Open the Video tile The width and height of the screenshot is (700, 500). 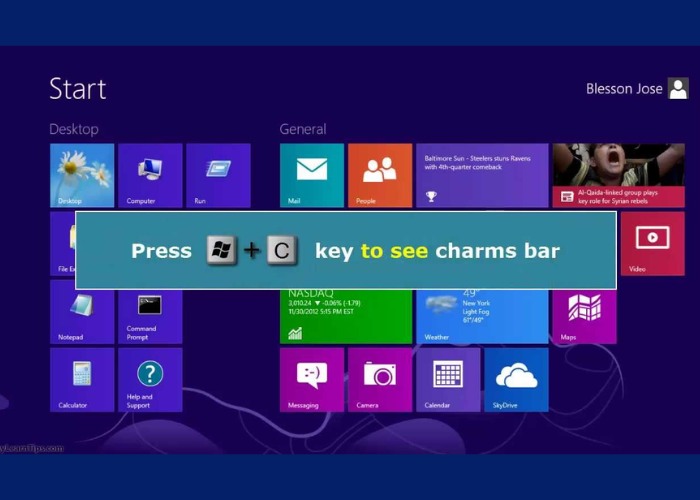pyautogui.click(x=652, y=243)
